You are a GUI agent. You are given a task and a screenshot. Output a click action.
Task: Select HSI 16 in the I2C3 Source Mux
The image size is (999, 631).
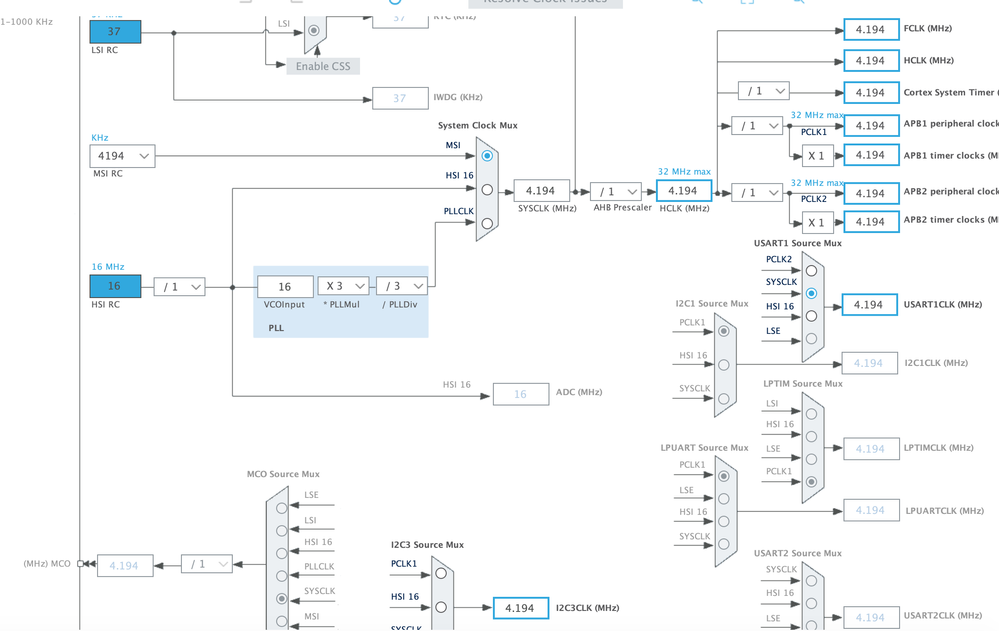click(x=441, y=607)
